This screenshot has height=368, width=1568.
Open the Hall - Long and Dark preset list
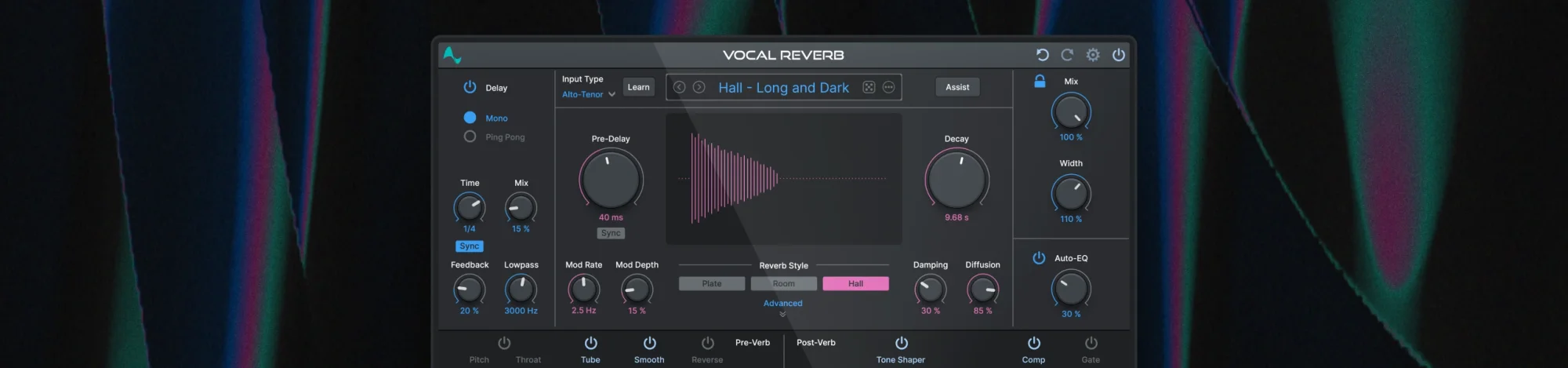click(x=783, y=88)
